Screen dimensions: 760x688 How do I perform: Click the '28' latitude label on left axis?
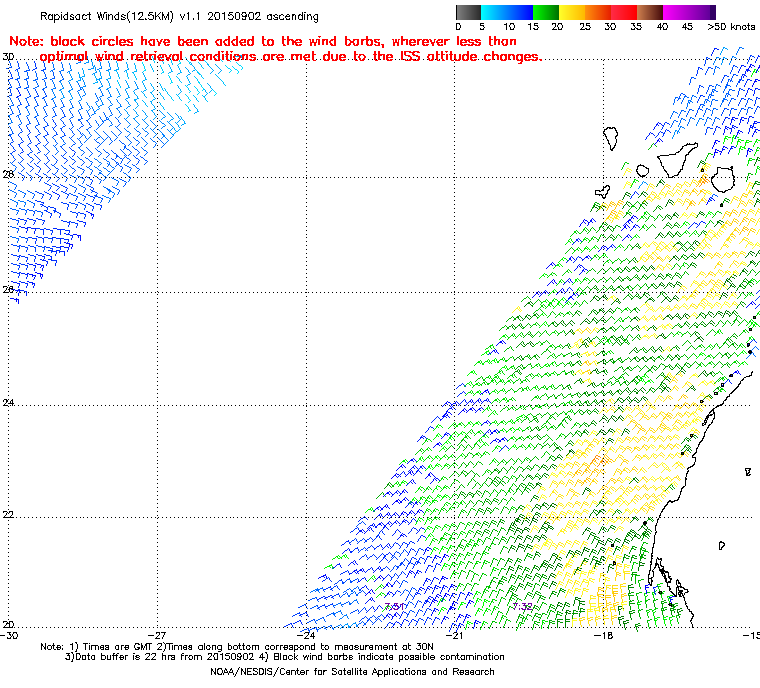pos(7,174)
